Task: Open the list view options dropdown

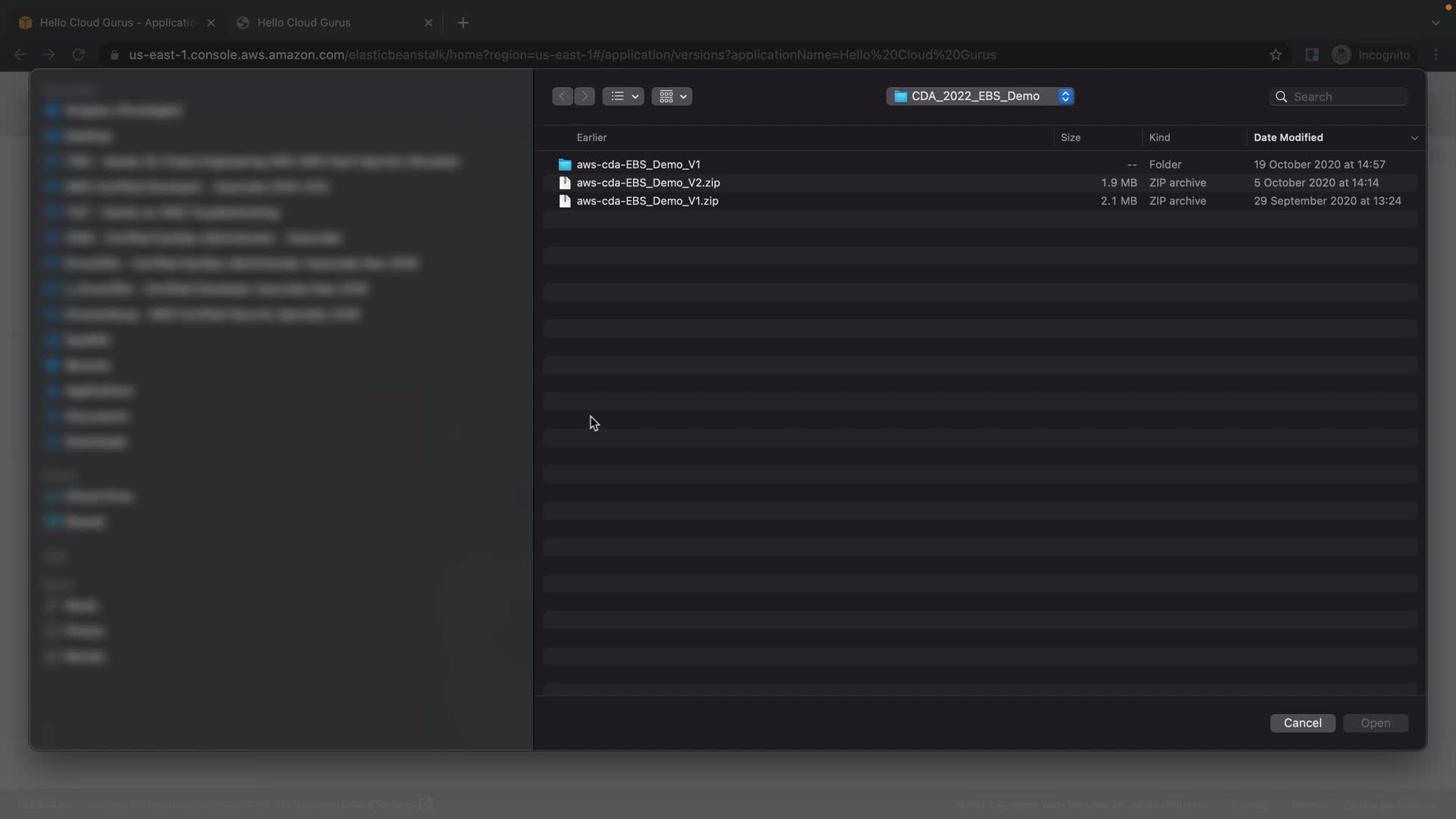Action: point(623,96)
